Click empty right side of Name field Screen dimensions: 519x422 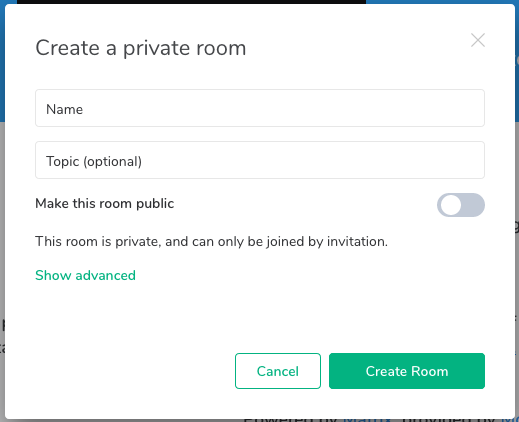click(x=367, y=108)
